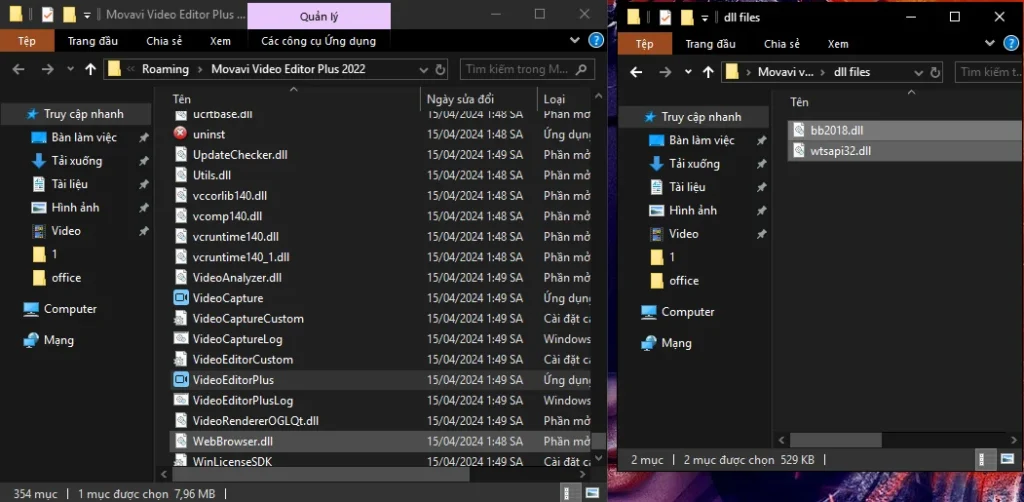Open the uninst uninstaller file

[x=209, y=134]
